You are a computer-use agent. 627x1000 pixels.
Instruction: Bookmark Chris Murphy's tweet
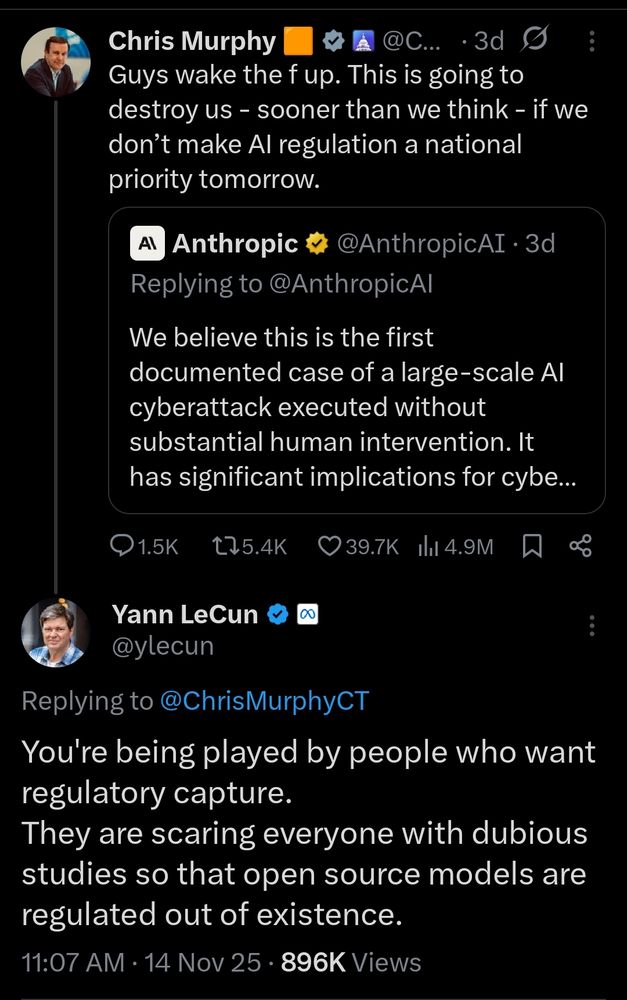click(533, 545)
